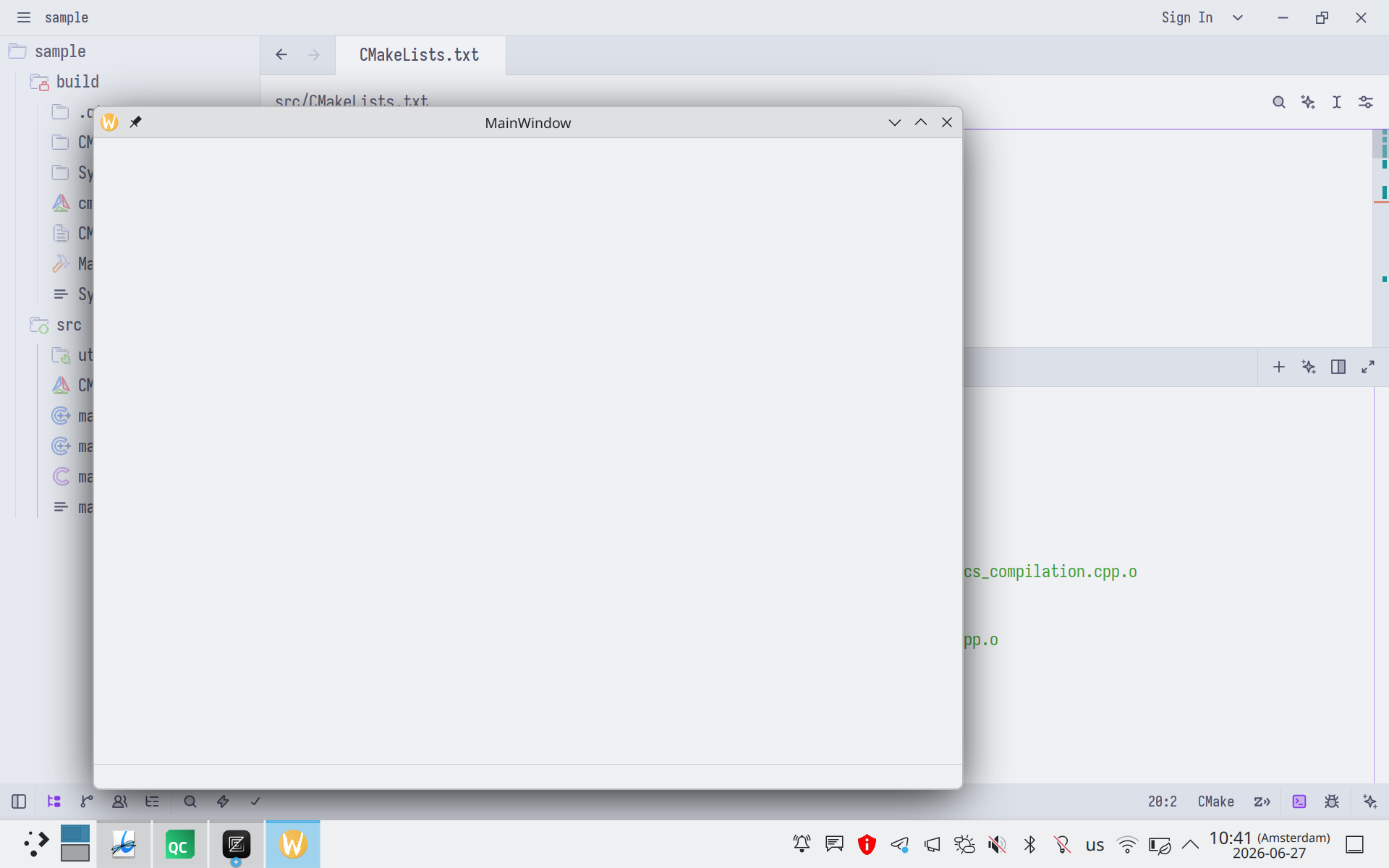Toggle the crossed-out light bulb tray icon

pyautogui.click(x=1062, y=844)
